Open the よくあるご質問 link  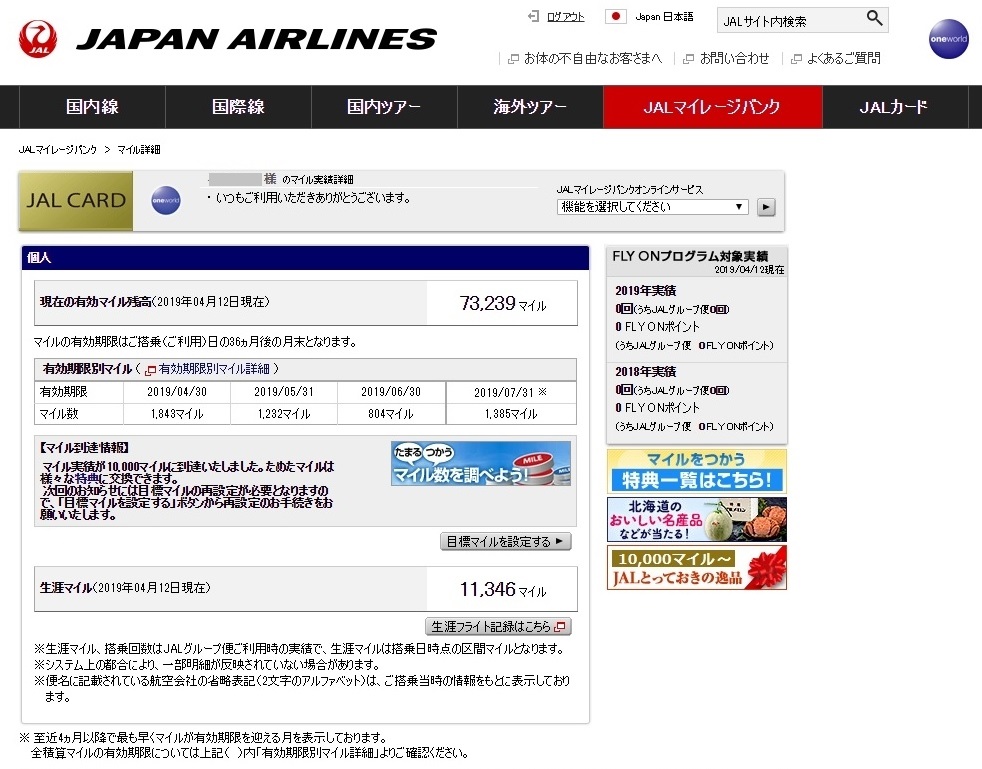click(844, 58)
